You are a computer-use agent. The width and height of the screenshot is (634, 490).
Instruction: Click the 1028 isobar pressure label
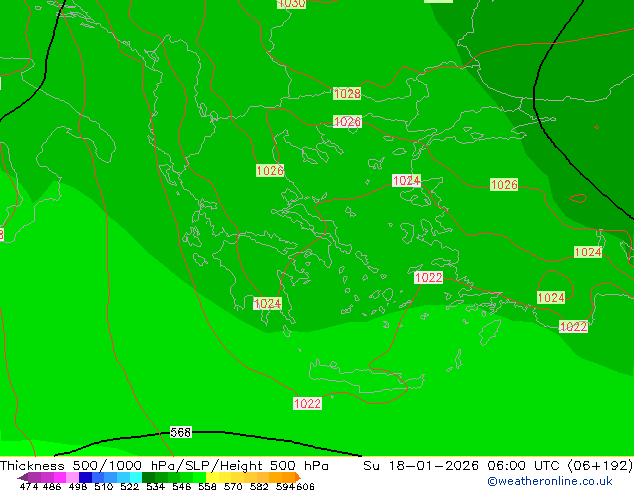click(x=347, y=93)
